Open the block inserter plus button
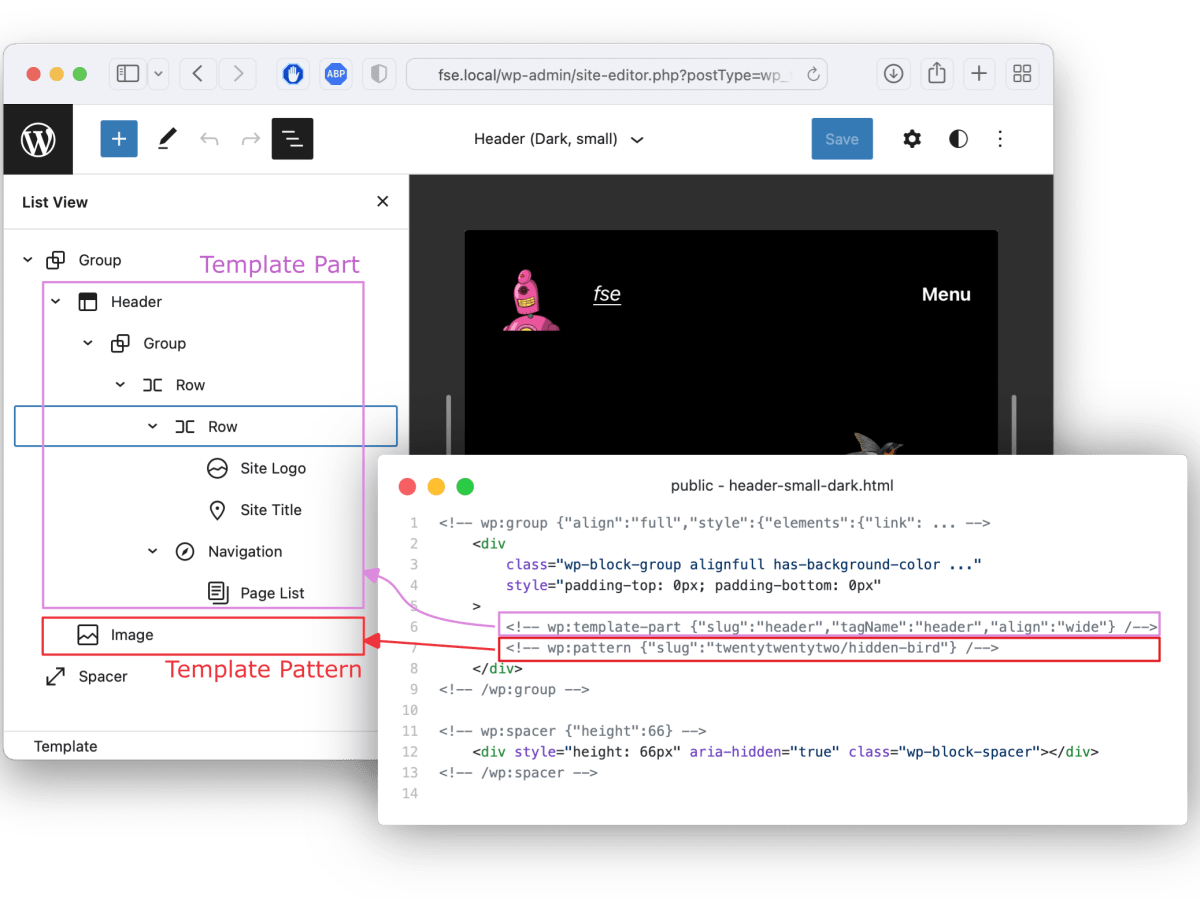Viewport: 1200px width, 900px height. click(x=118, y=139)
